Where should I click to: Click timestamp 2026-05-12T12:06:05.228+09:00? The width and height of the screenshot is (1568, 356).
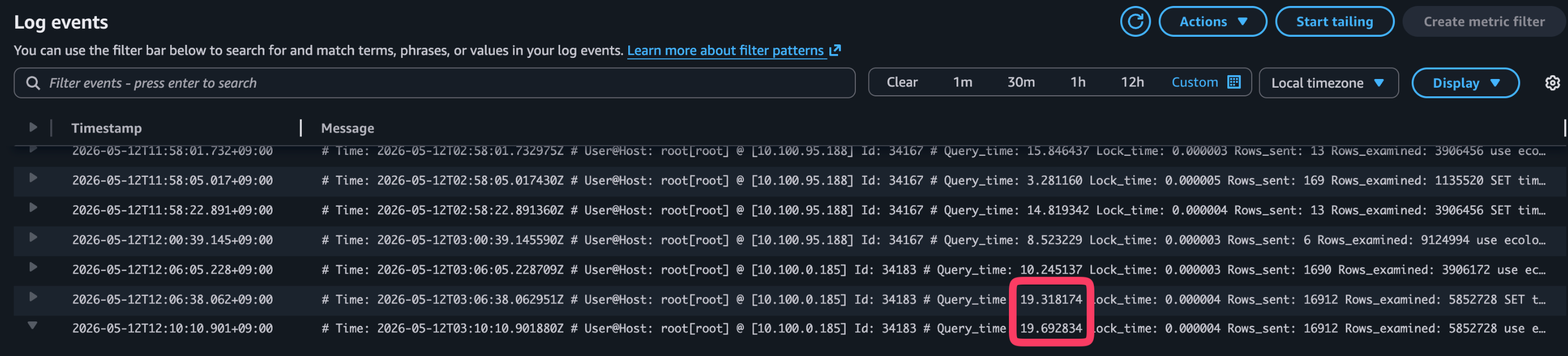[172, 270]
